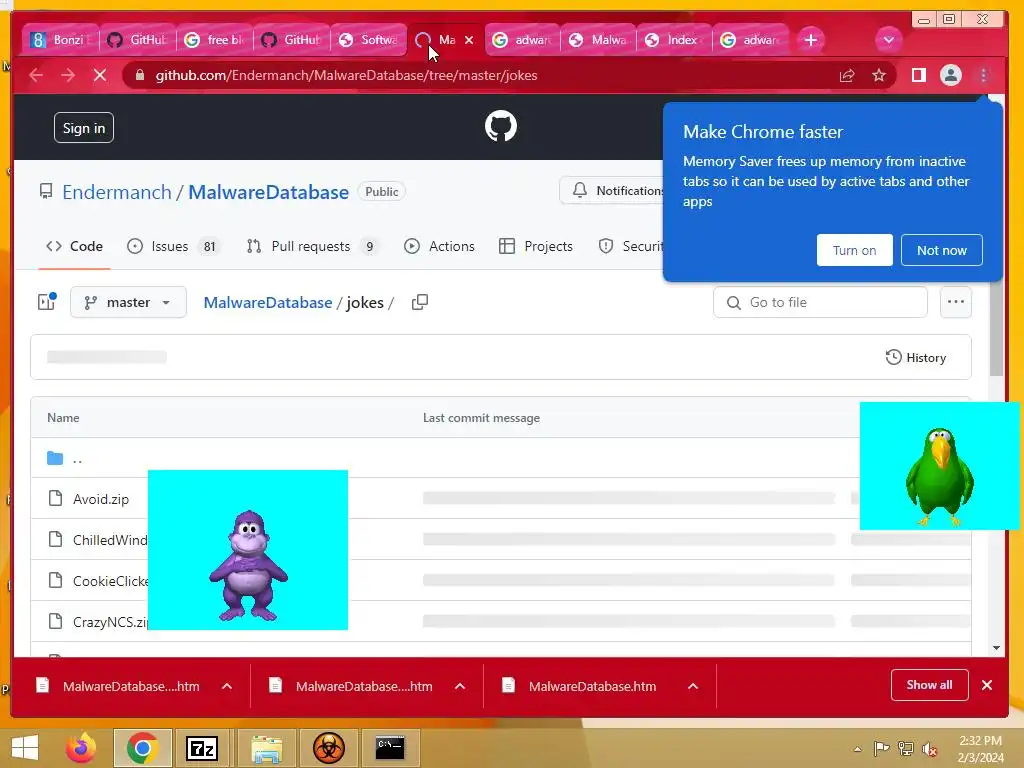Open the Avoid.zip file
The image size is (1024, 768).
(x=101, y=499)
